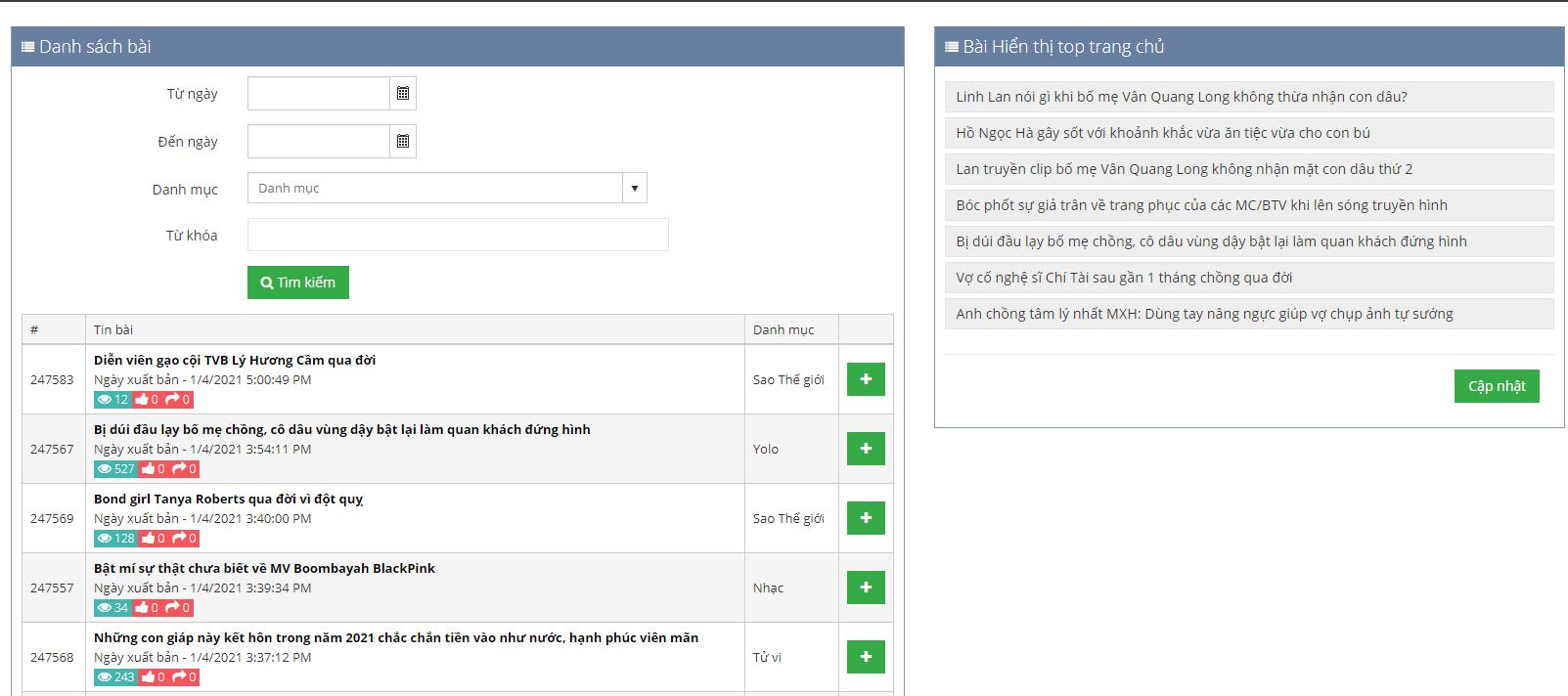Image resolution: width=1568 pixels, height=696 pixels.
Task: Add the BlackPink Boombayah article via plus
Action: point(865,587)
